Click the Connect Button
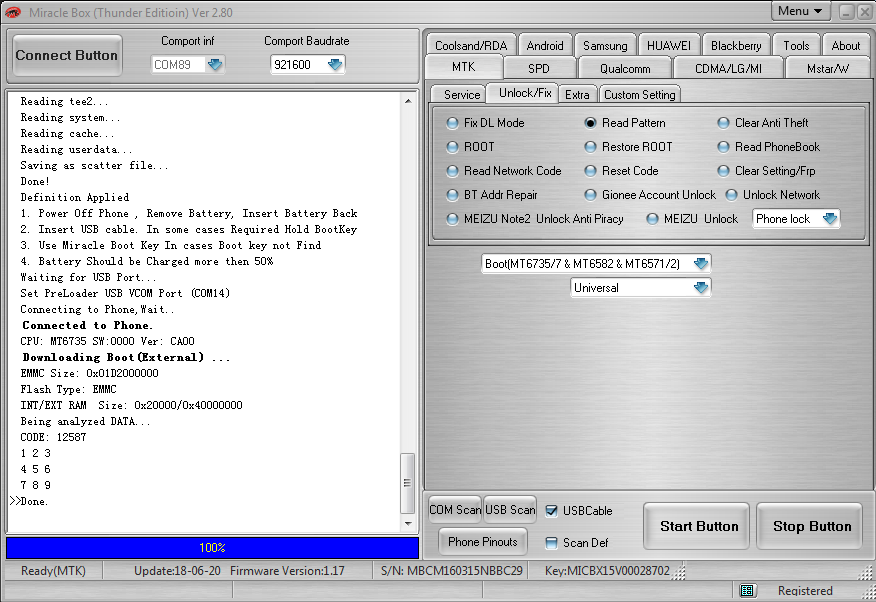The image size is (876, 602). click(66, 55)
